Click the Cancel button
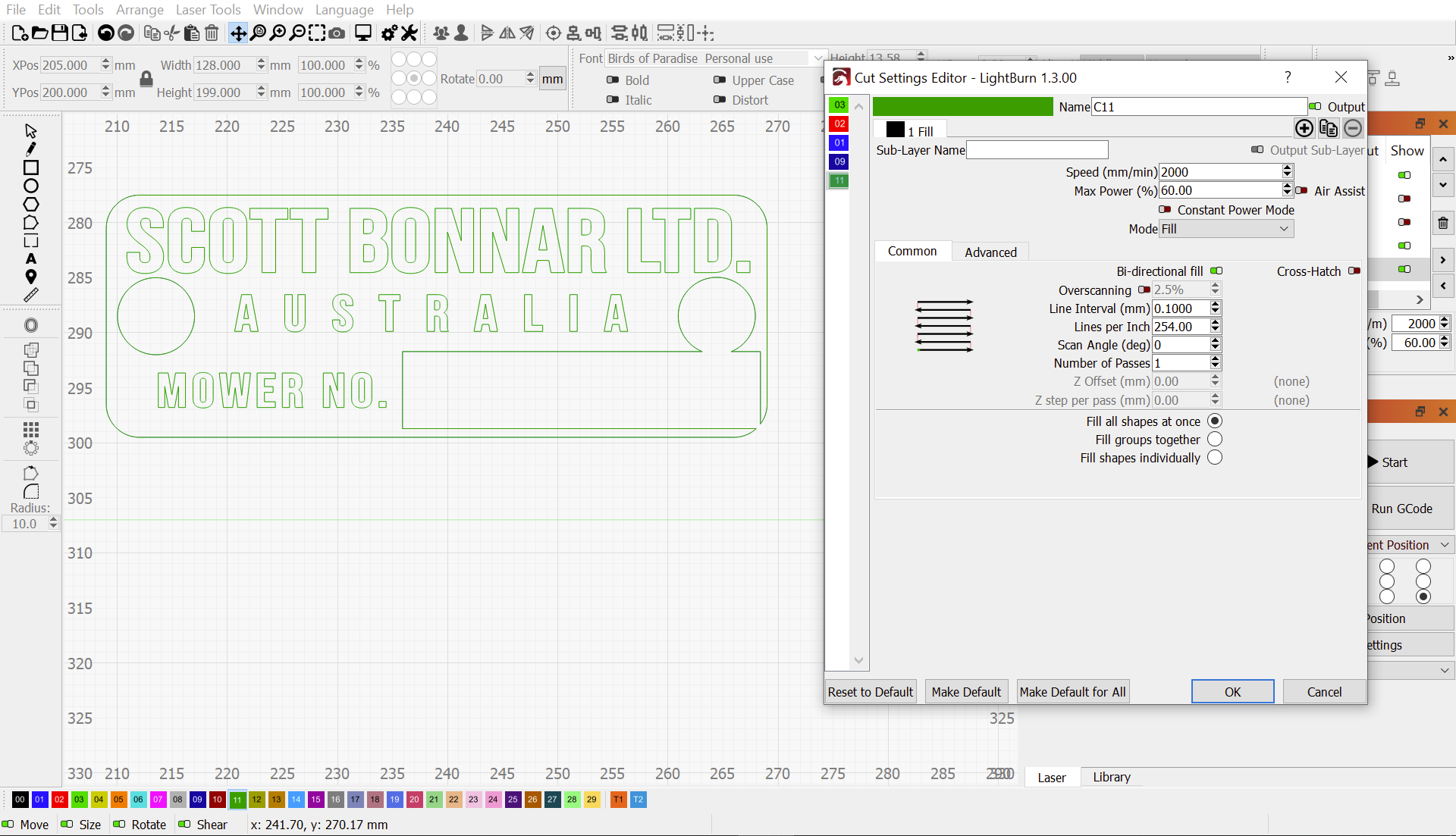This screenshot has width=1456, height=836. 1324,692
